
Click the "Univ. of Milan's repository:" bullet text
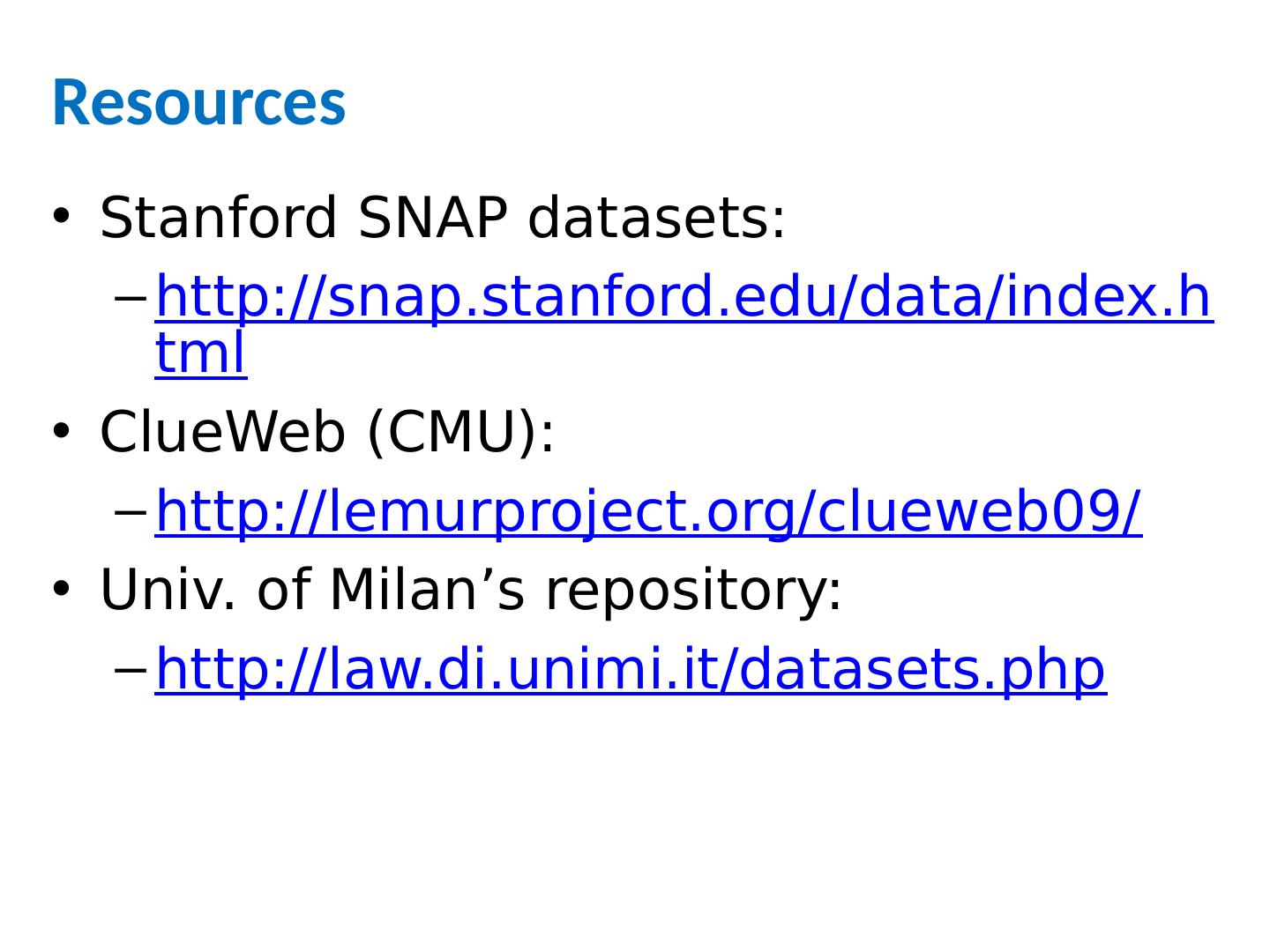(x=471, y=590)
